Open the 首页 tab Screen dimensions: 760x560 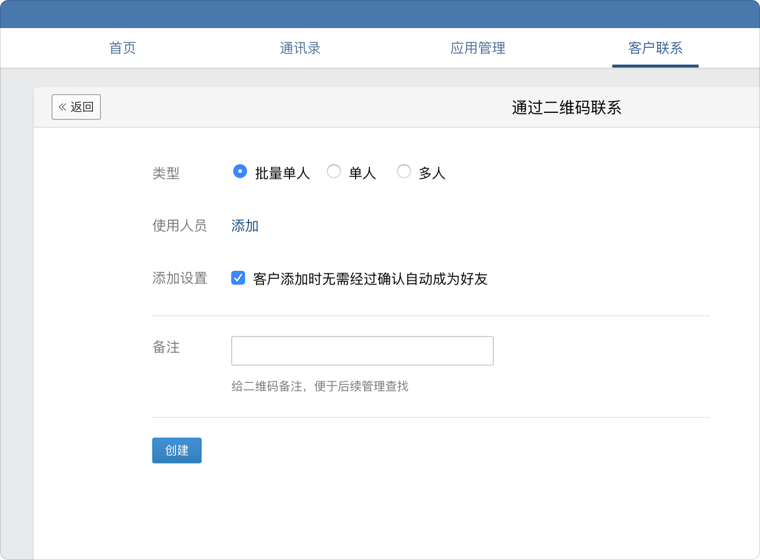tap(123, 48)
